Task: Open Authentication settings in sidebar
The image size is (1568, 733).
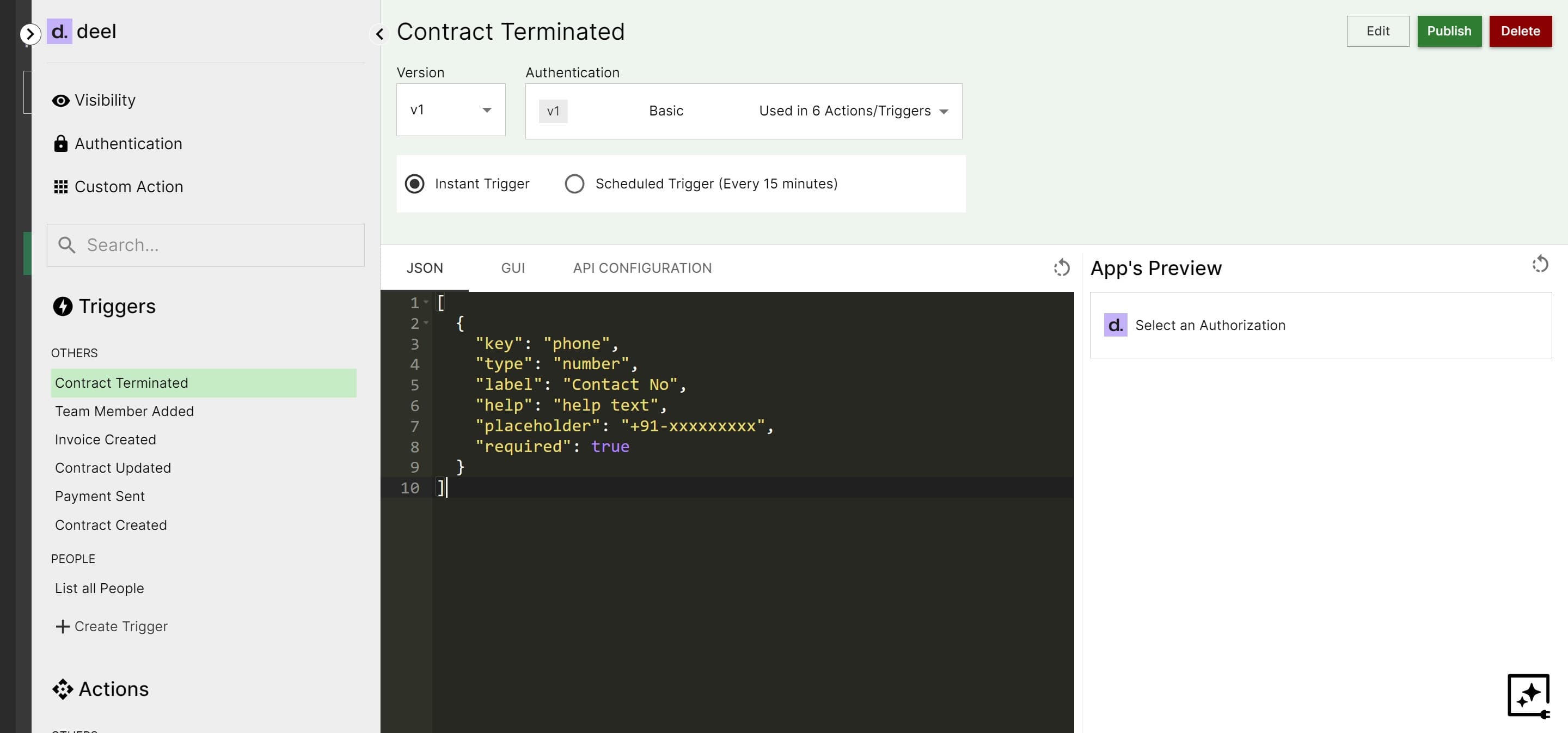Action: (118, 144)
